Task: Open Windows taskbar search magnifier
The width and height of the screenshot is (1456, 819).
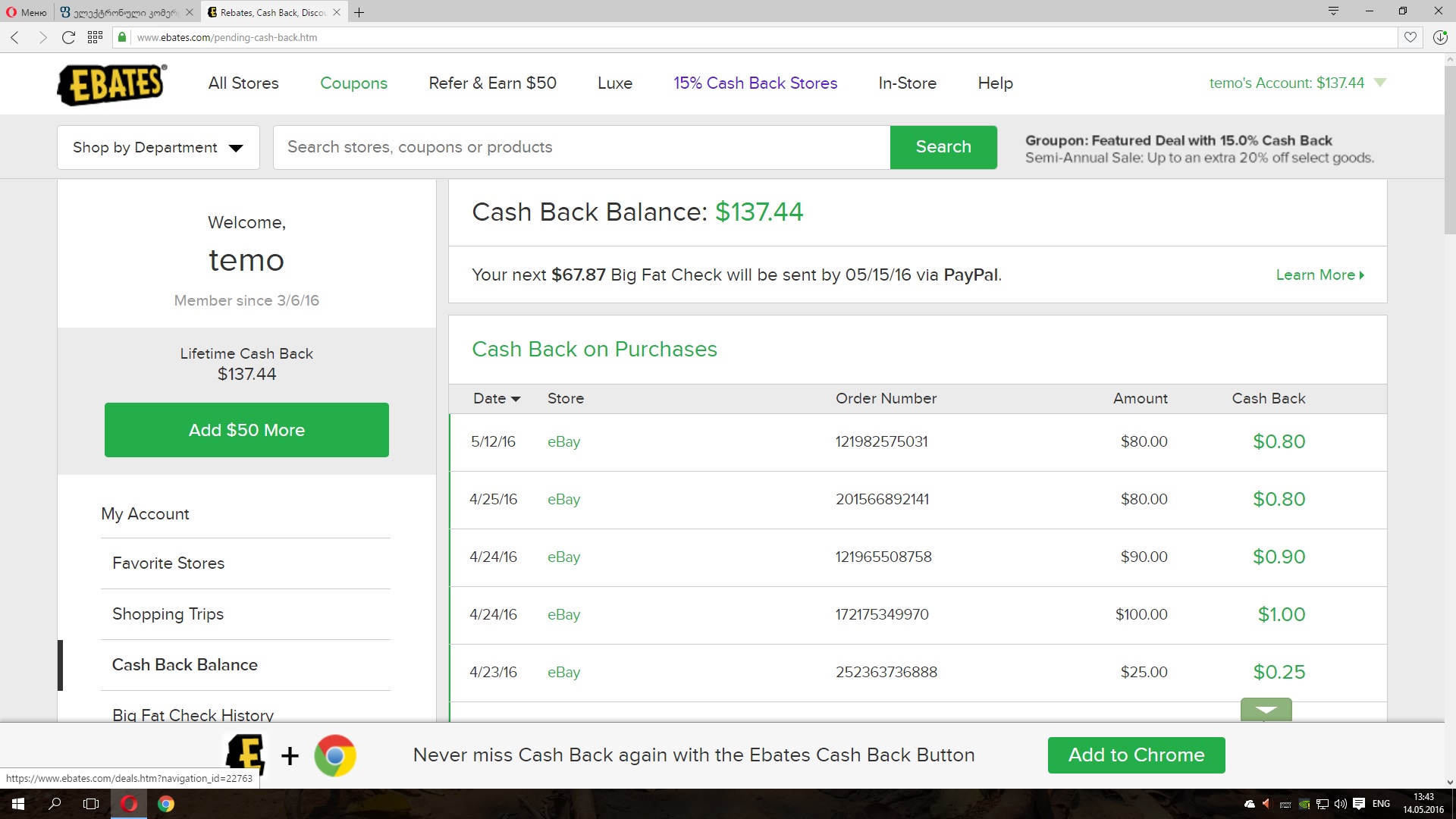Action: pos(55,804)
